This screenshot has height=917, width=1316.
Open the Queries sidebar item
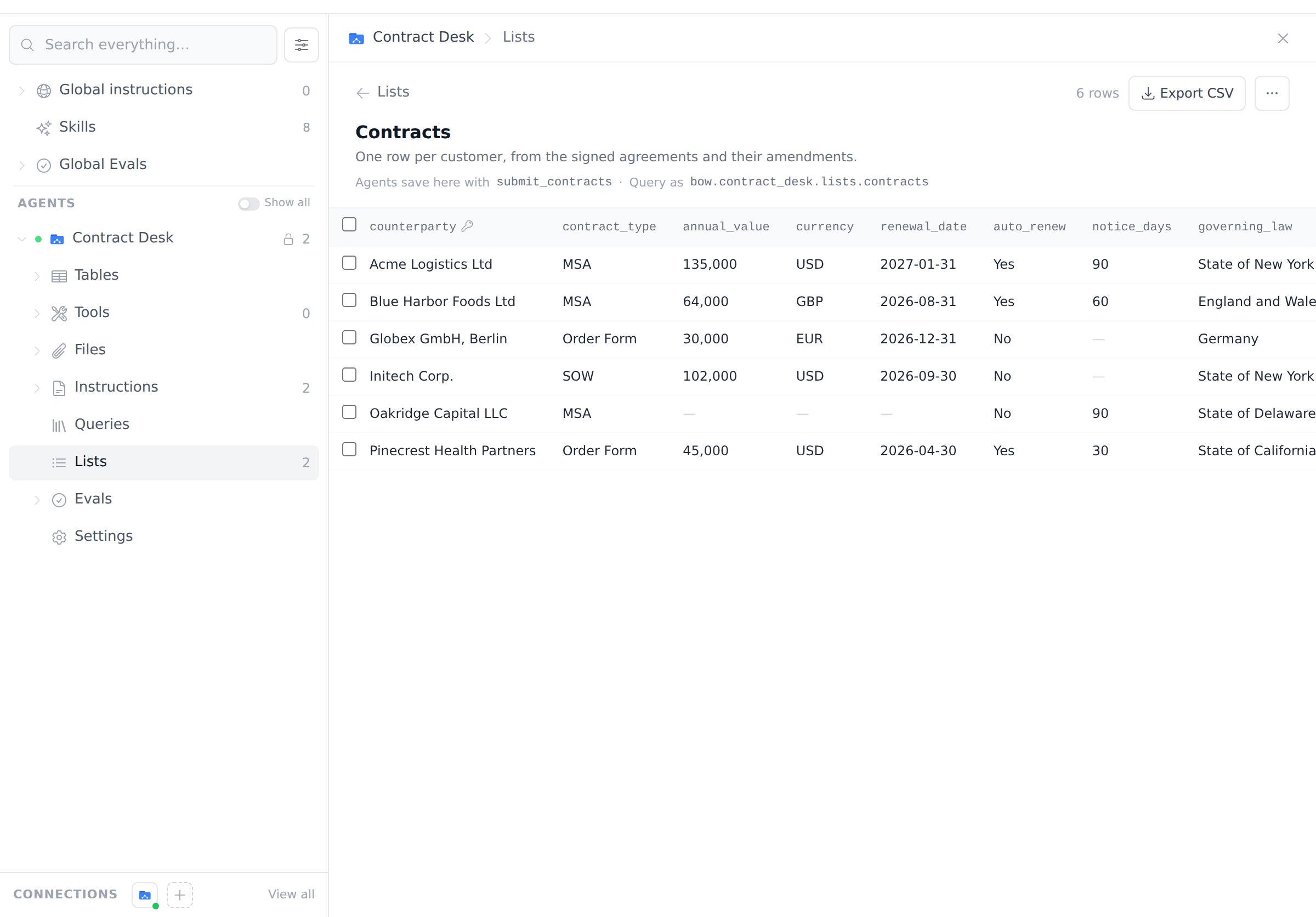click(164, 424)
